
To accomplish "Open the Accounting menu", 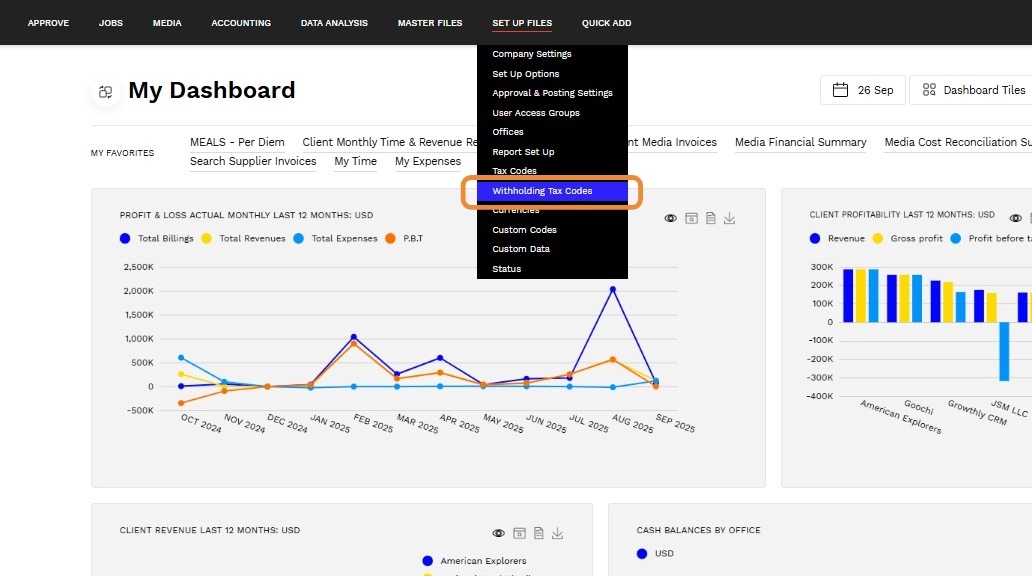I will click(x=241, y=23).
